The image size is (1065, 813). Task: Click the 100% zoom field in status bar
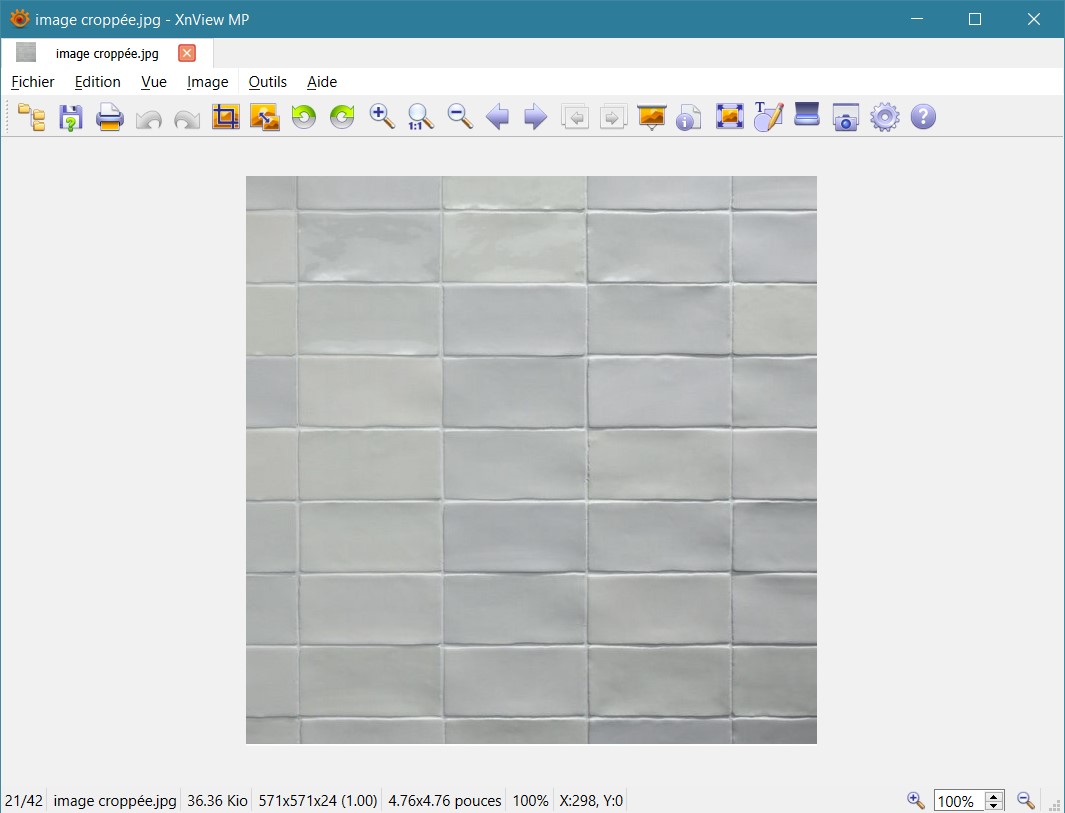tap(958, 801)
